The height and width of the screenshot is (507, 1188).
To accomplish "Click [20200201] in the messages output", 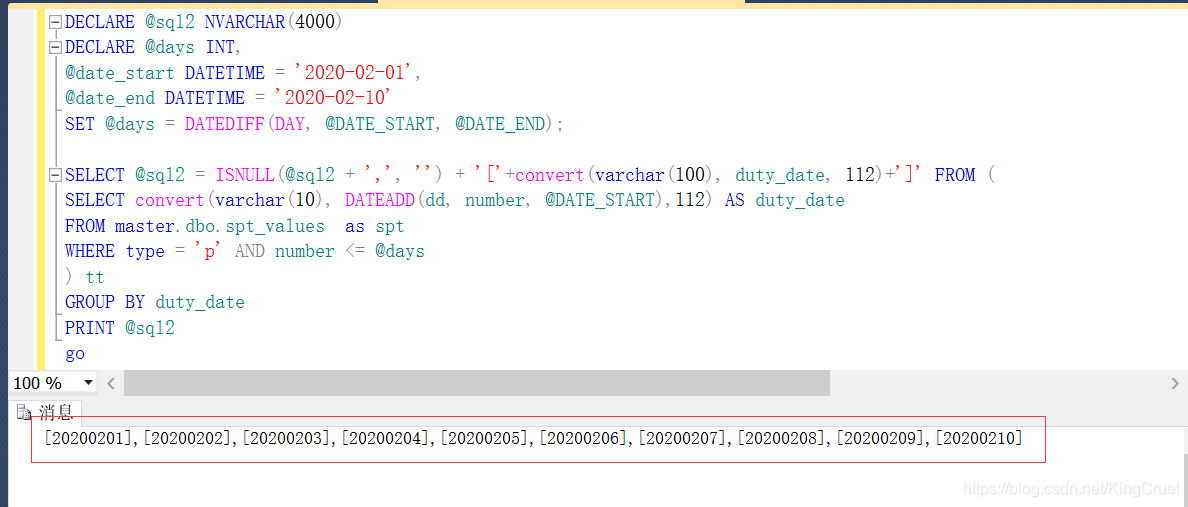I will (87, 437).
